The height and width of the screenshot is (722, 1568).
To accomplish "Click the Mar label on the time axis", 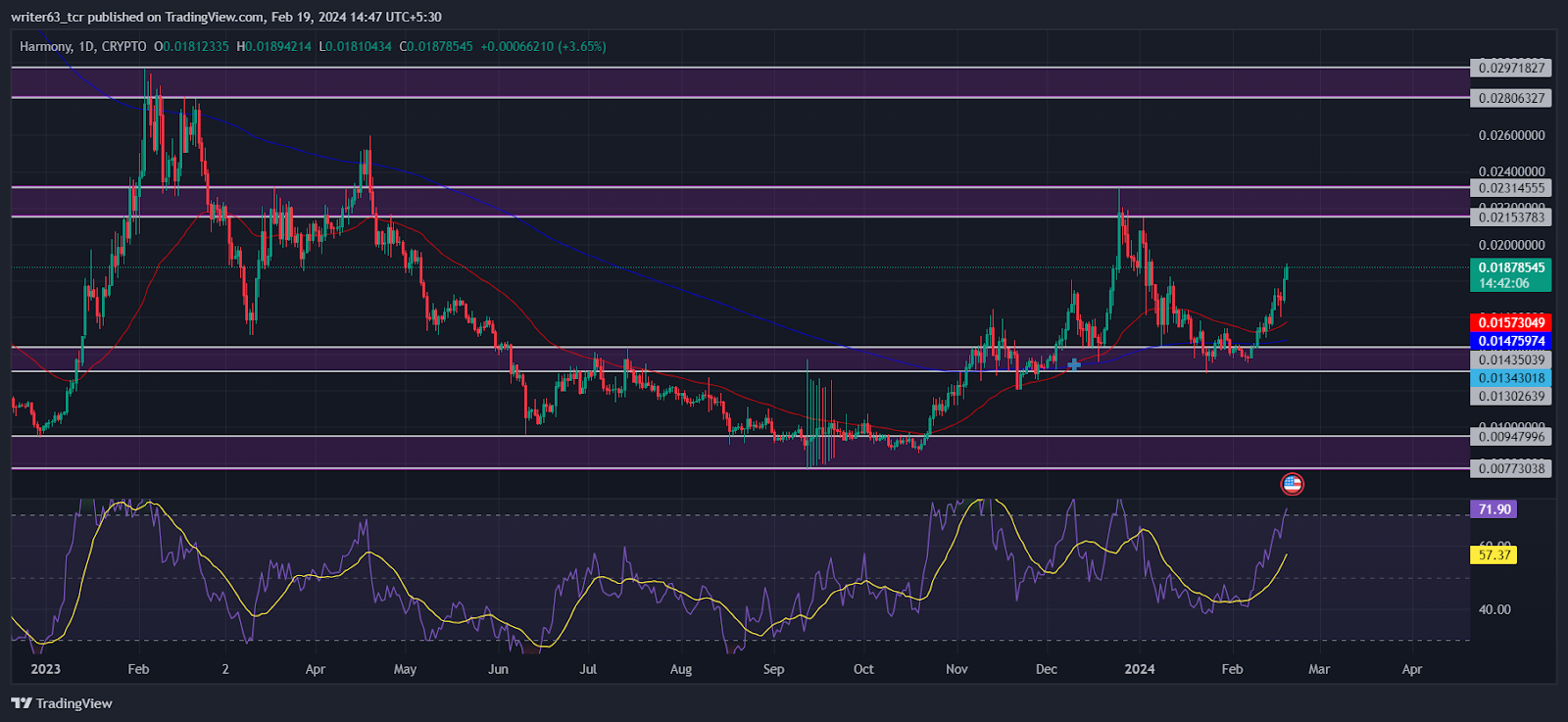I will (x=1319, y=669).
